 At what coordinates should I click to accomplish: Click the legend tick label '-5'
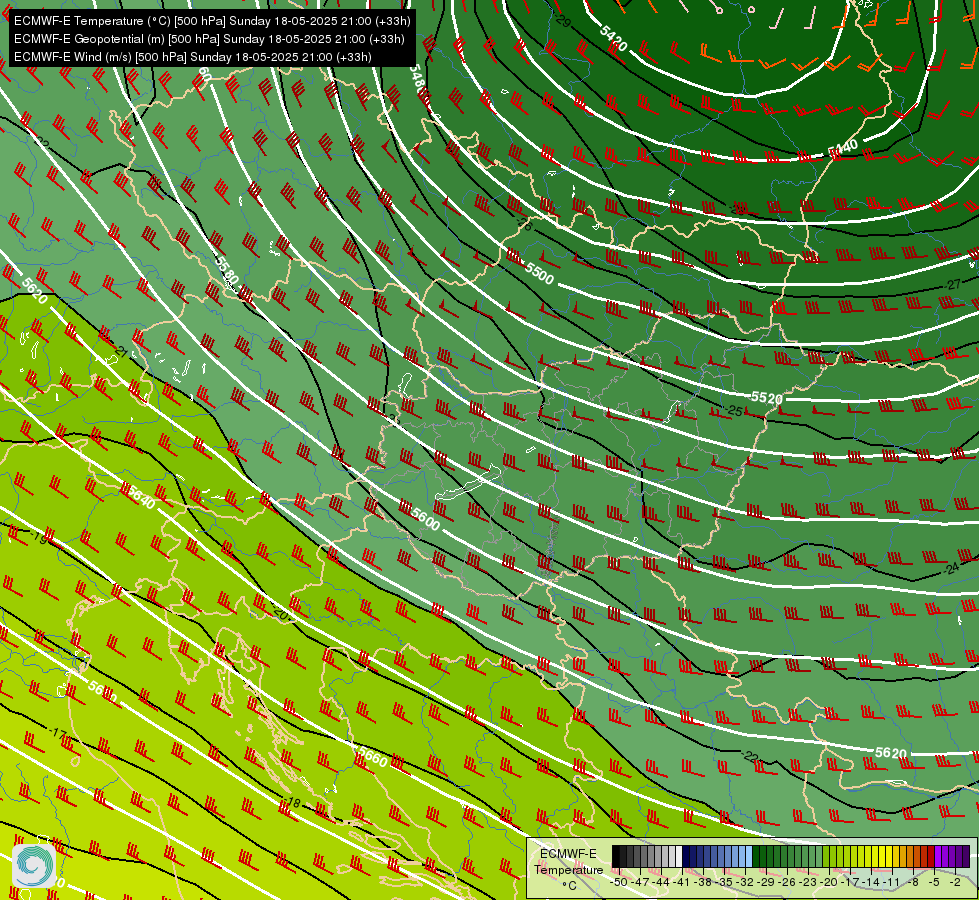[933, 882]
